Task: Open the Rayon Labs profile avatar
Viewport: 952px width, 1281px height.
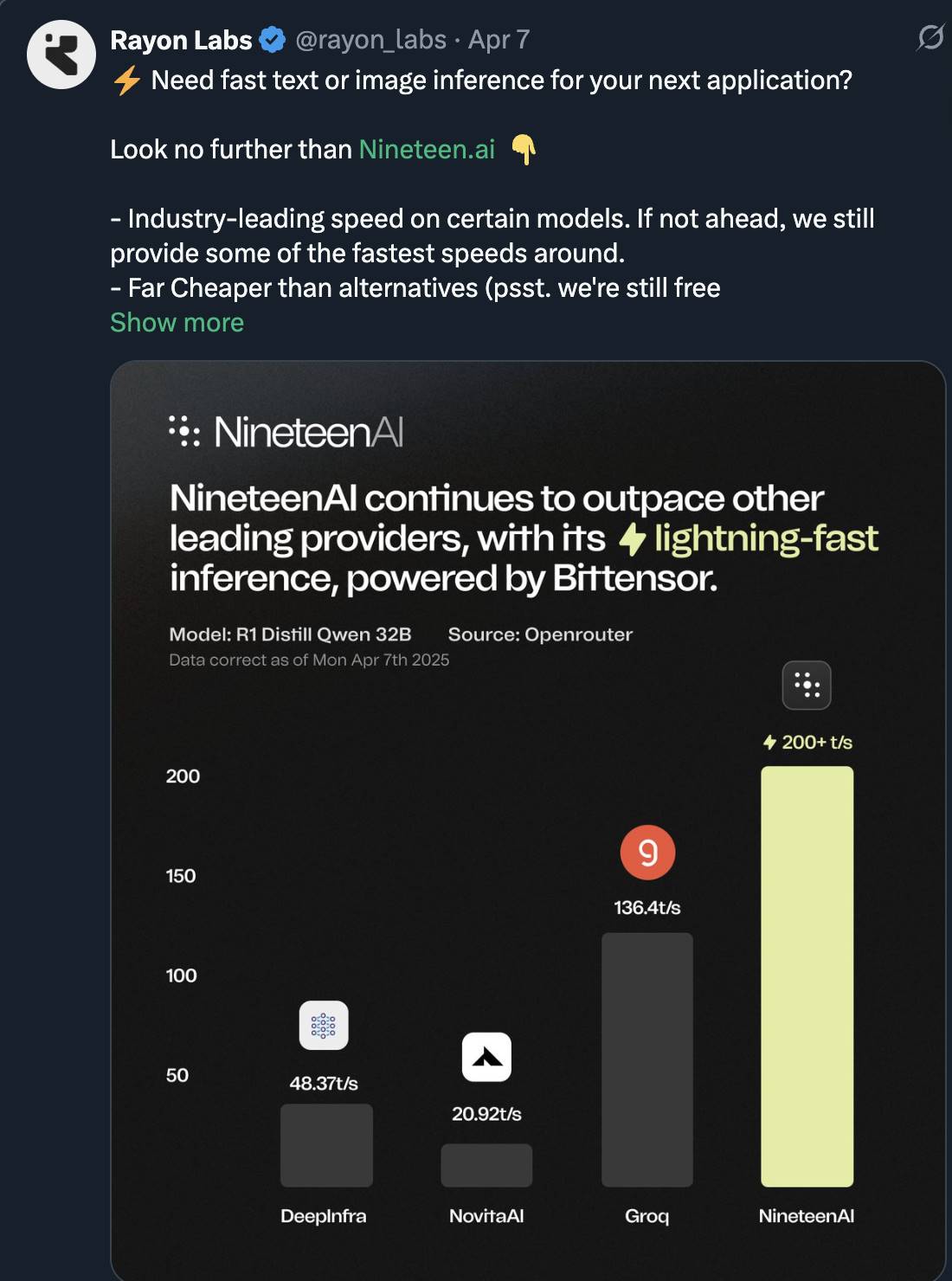Action: point(61,54)
